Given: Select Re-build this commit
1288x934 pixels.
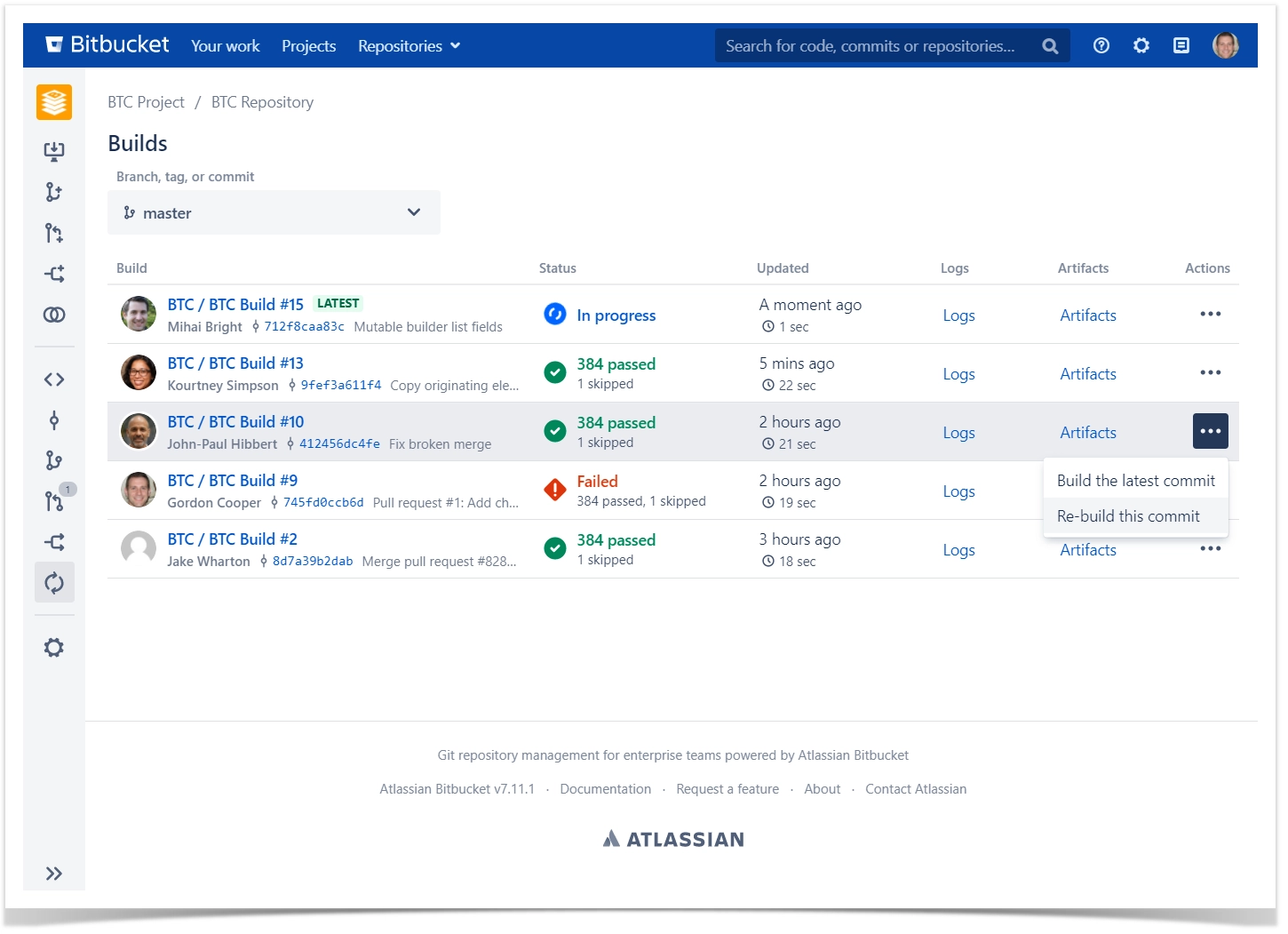Looking at the screenshot, I should click(1136, 516).
